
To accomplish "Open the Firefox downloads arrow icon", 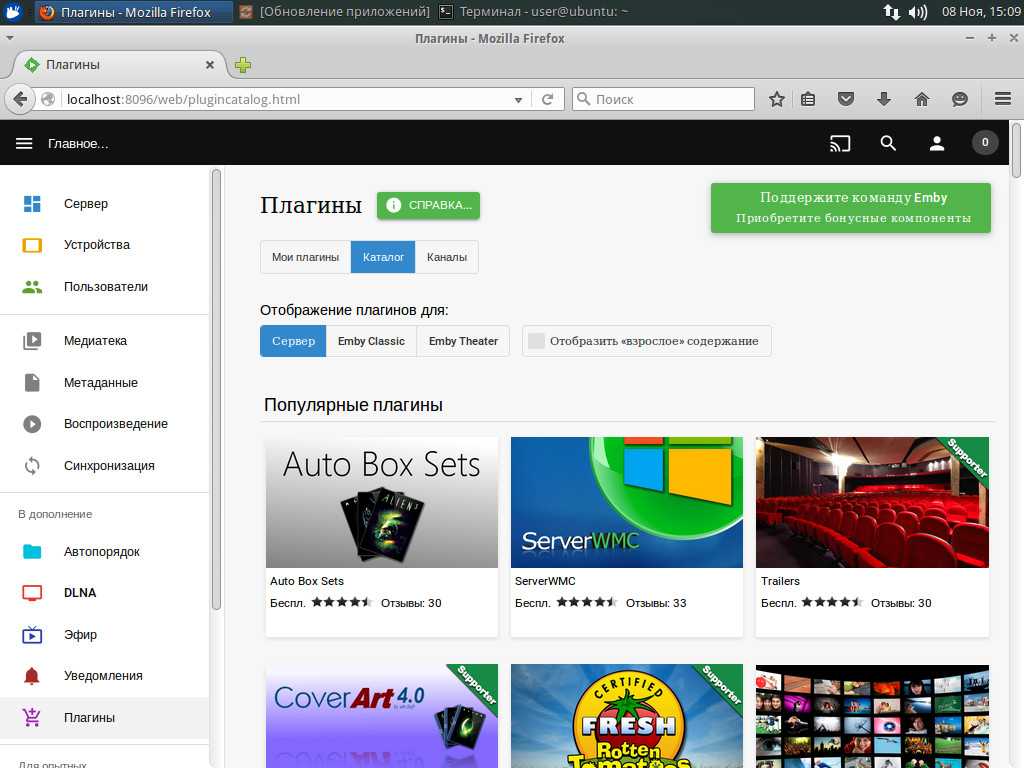I will [x=884, y=99].
